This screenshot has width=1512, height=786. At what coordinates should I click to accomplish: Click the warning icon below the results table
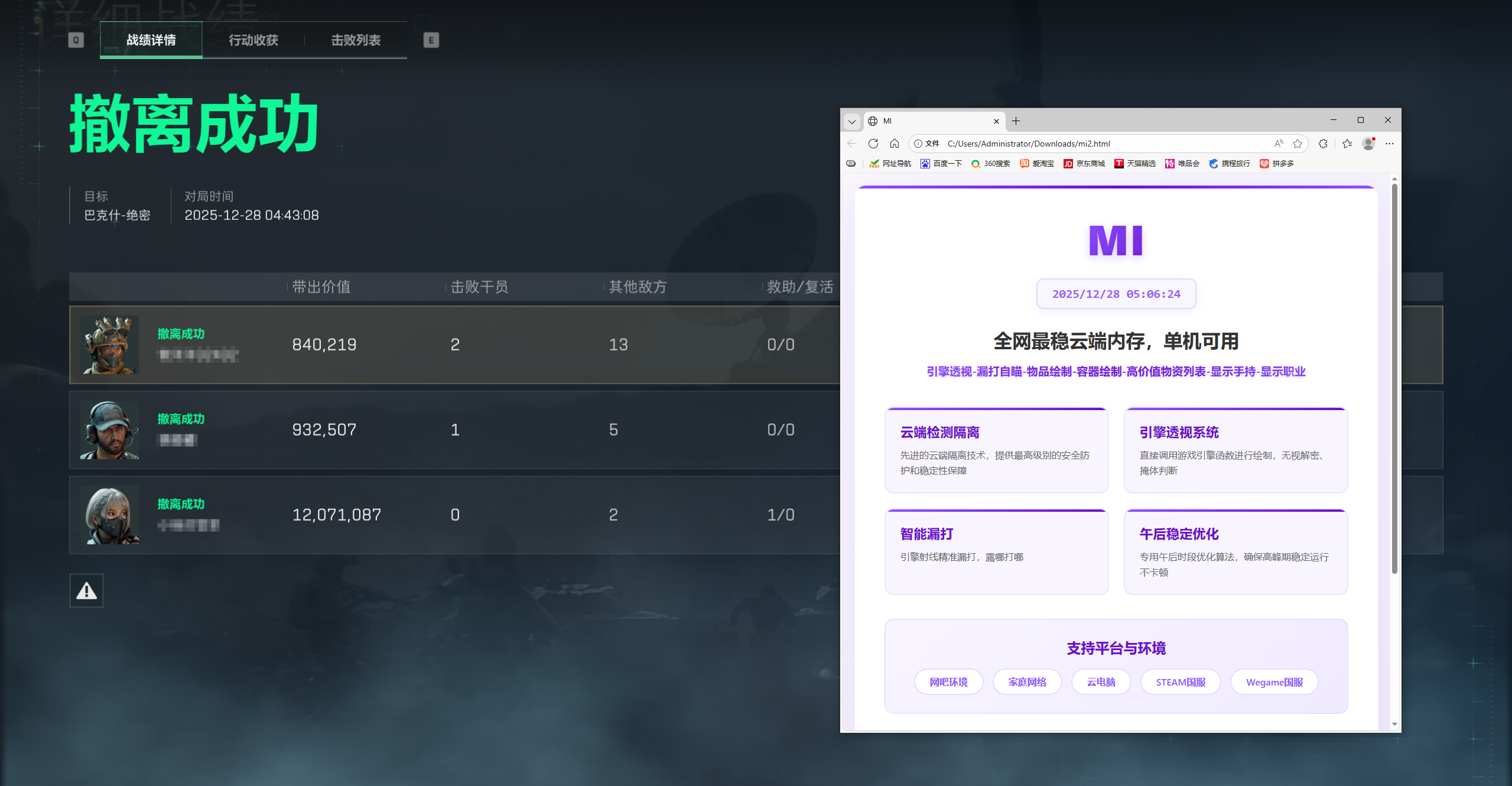(86, 590)
